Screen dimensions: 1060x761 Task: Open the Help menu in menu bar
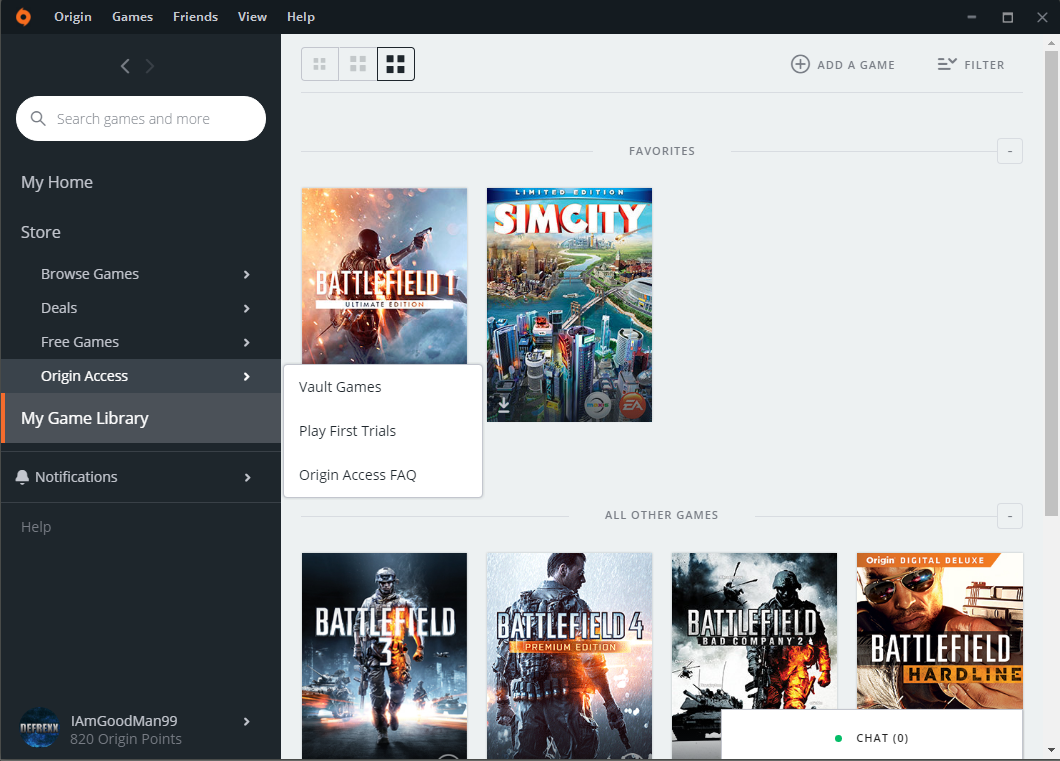301,17
